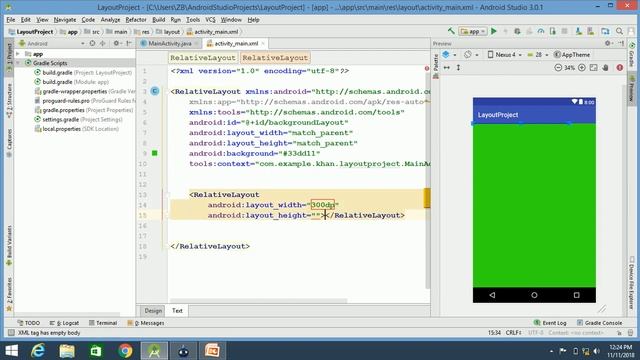640x360 pixels.
Task: Open build.gradle (Project: LayoutProject)
Action: click(x=83, y=73)
